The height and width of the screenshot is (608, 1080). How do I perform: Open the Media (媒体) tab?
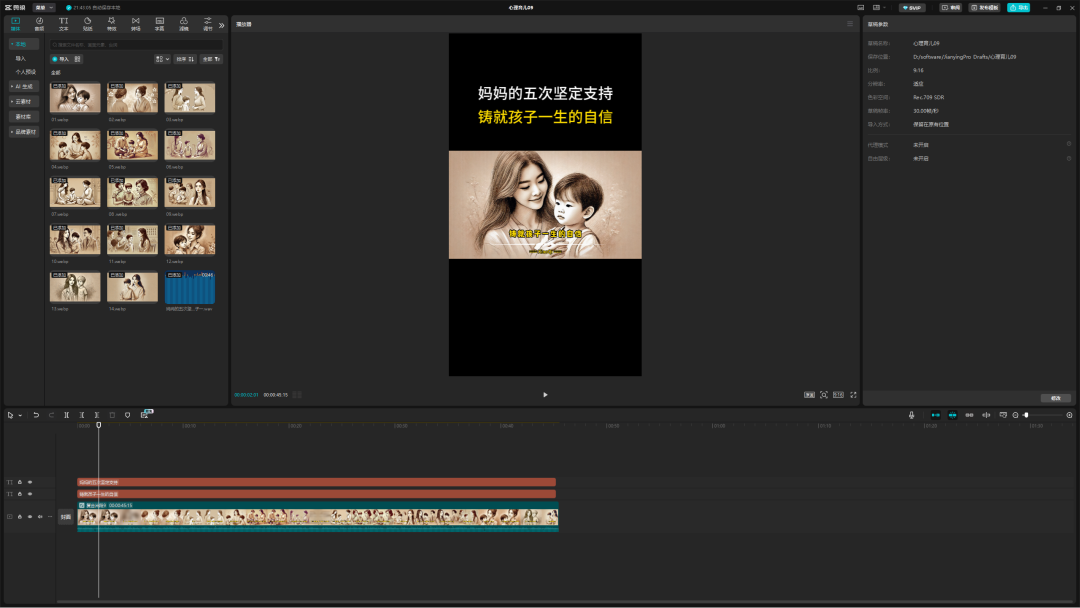pyautogui.click(x=15, y=23)
